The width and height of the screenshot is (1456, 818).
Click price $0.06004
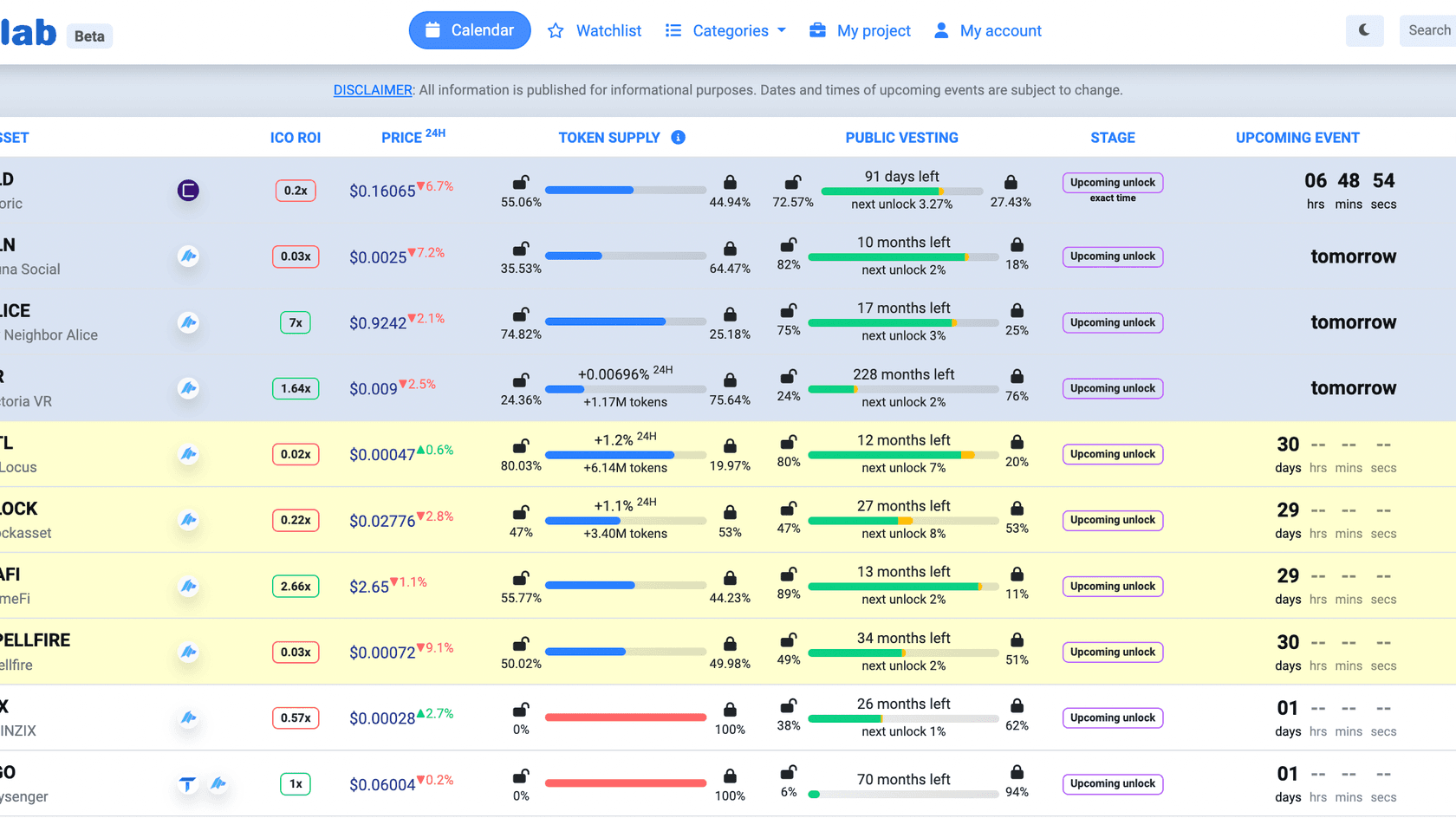(382, 785)
